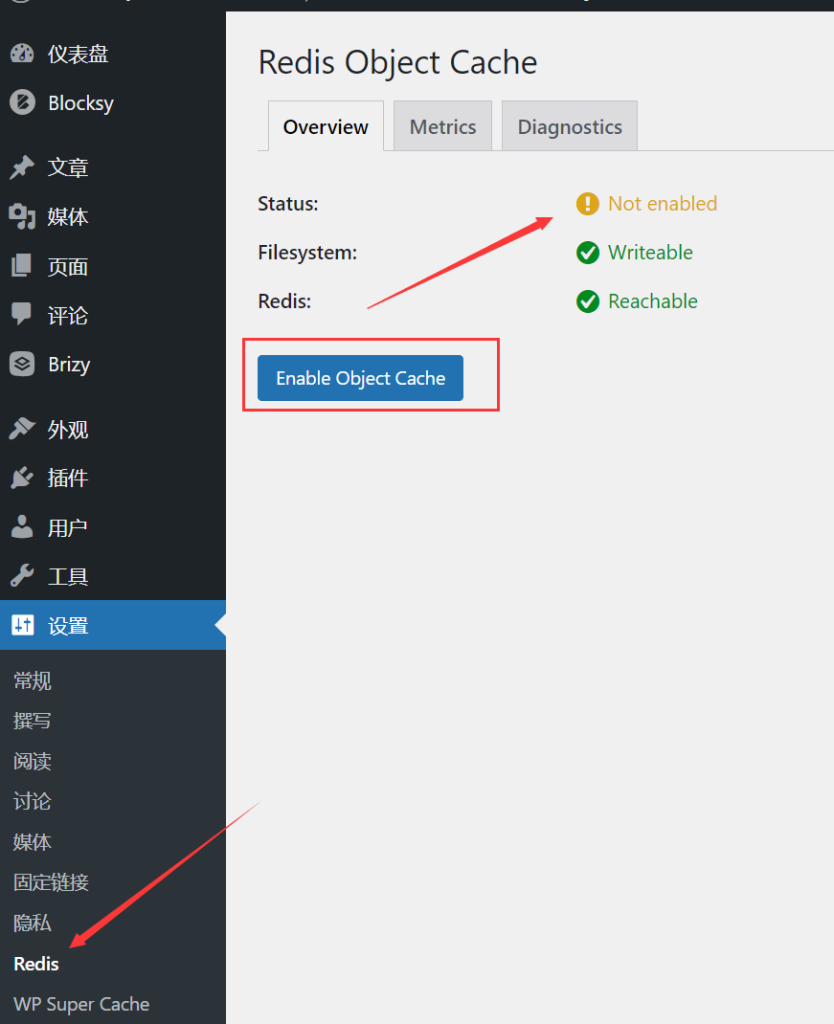834x1024 pixels.
Task: Click the Posts pushpin icon
Action: [22, 167]
